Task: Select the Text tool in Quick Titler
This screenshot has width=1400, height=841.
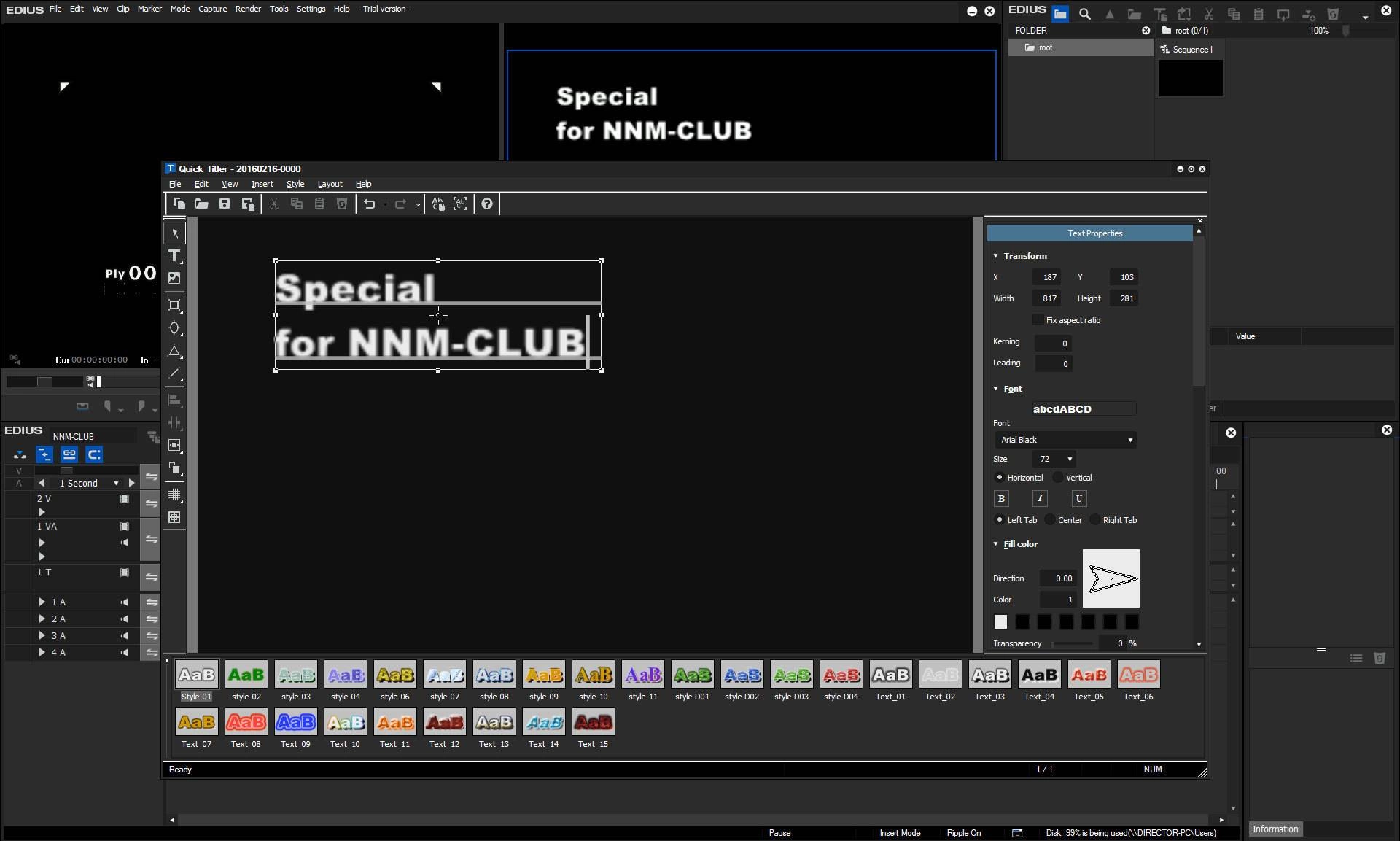Action: (174, 256)
